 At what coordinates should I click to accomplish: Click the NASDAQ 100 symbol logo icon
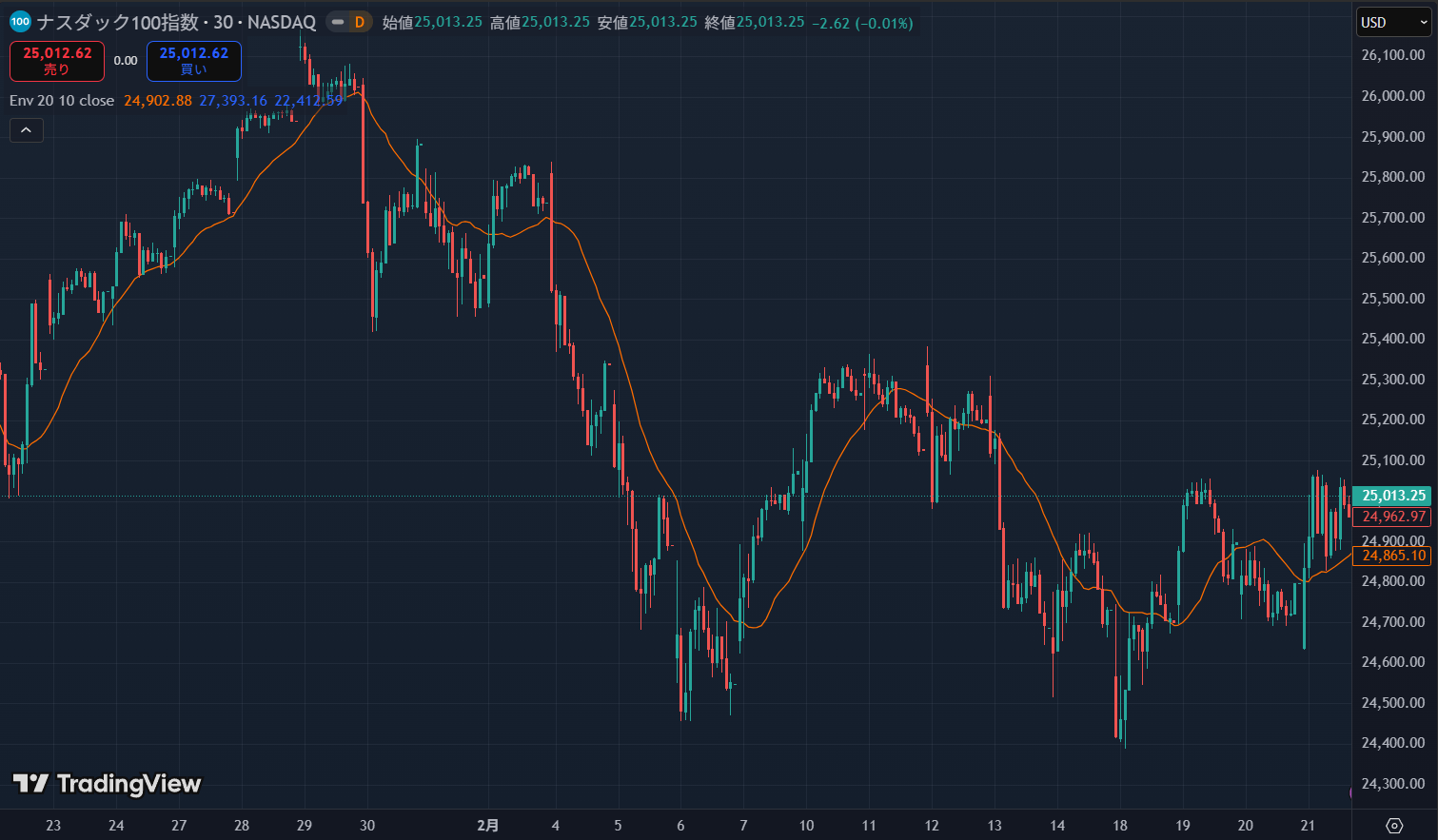[x=20, y=22]
